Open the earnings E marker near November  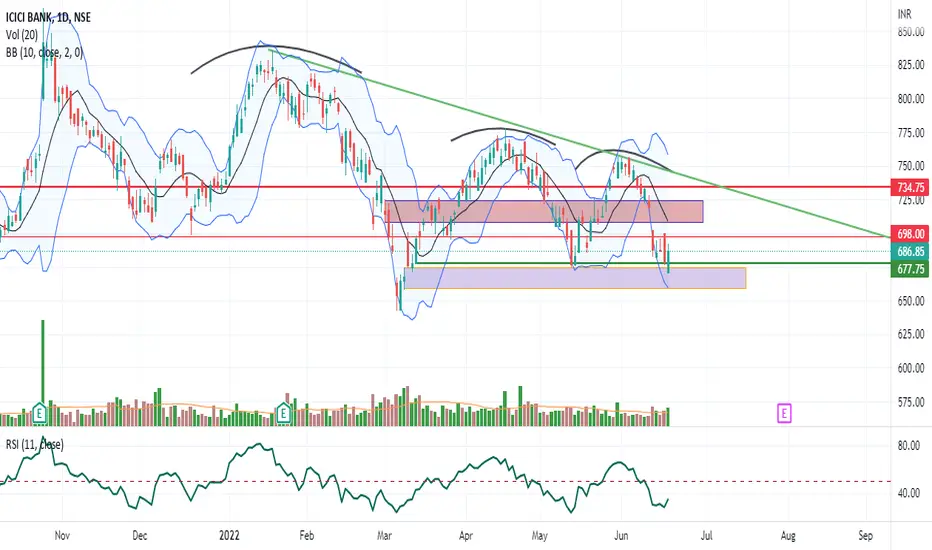tap(39, 412)
